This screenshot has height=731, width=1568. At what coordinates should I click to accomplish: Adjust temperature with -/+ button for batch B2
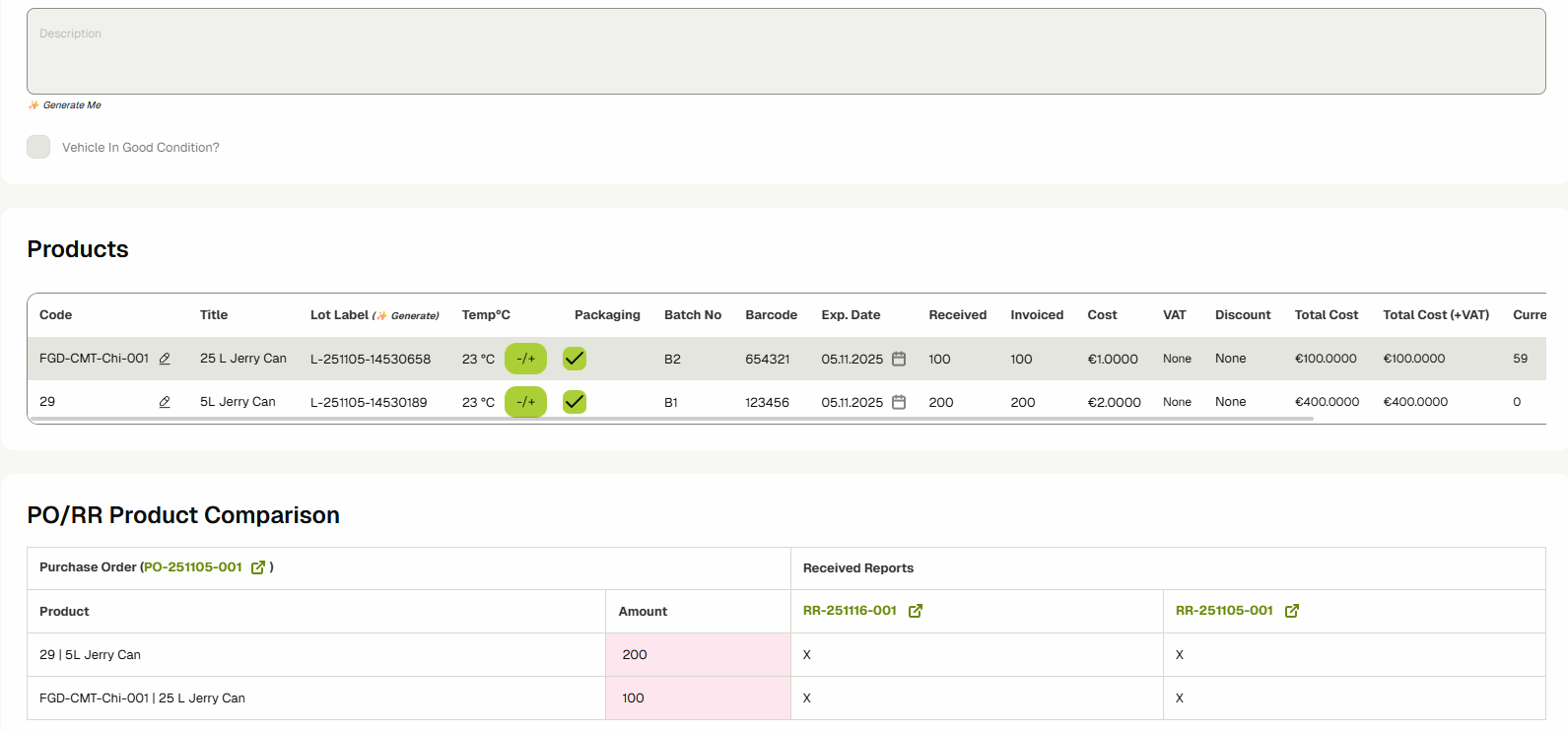[525, 359]
